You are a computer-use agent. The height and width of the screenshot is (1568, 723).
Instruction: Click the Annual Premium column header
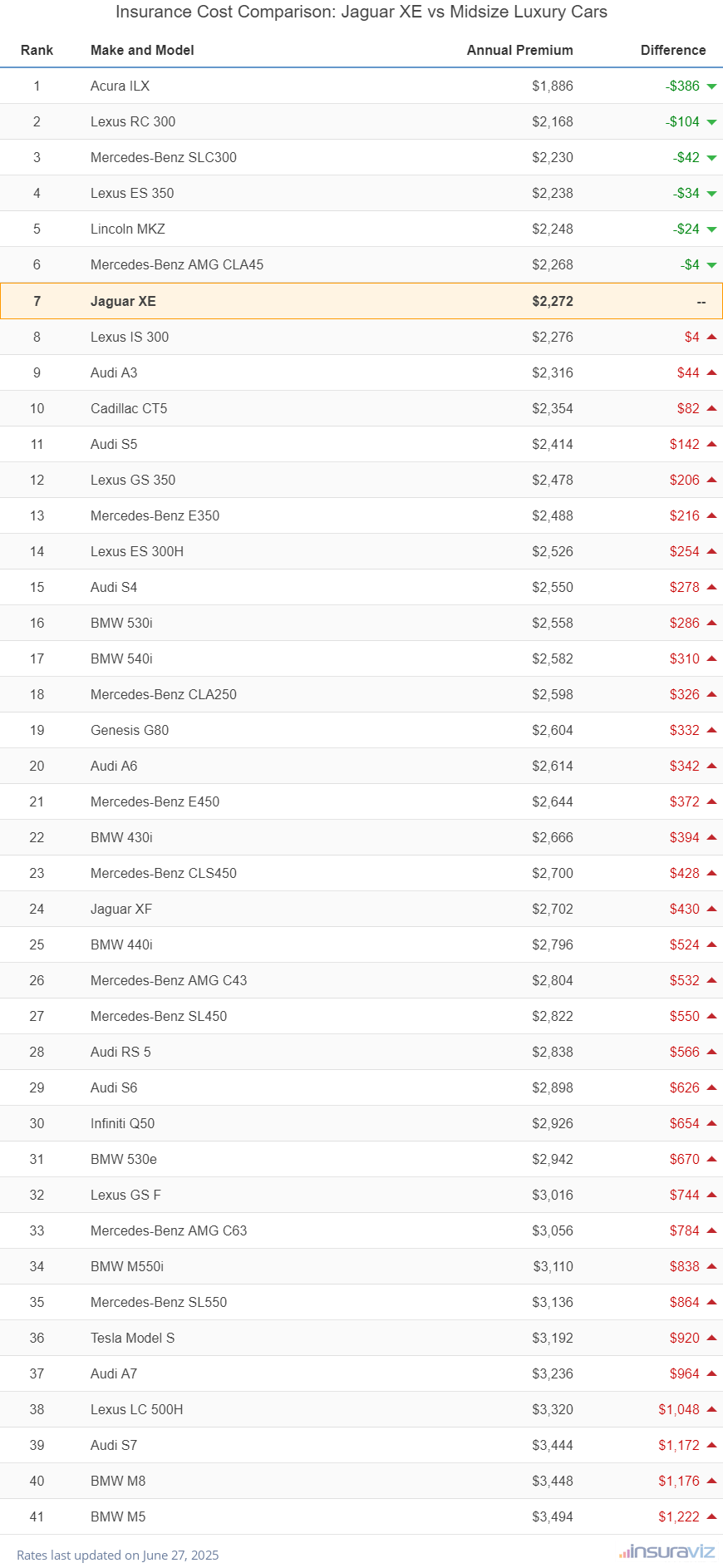tap(520, 50)
